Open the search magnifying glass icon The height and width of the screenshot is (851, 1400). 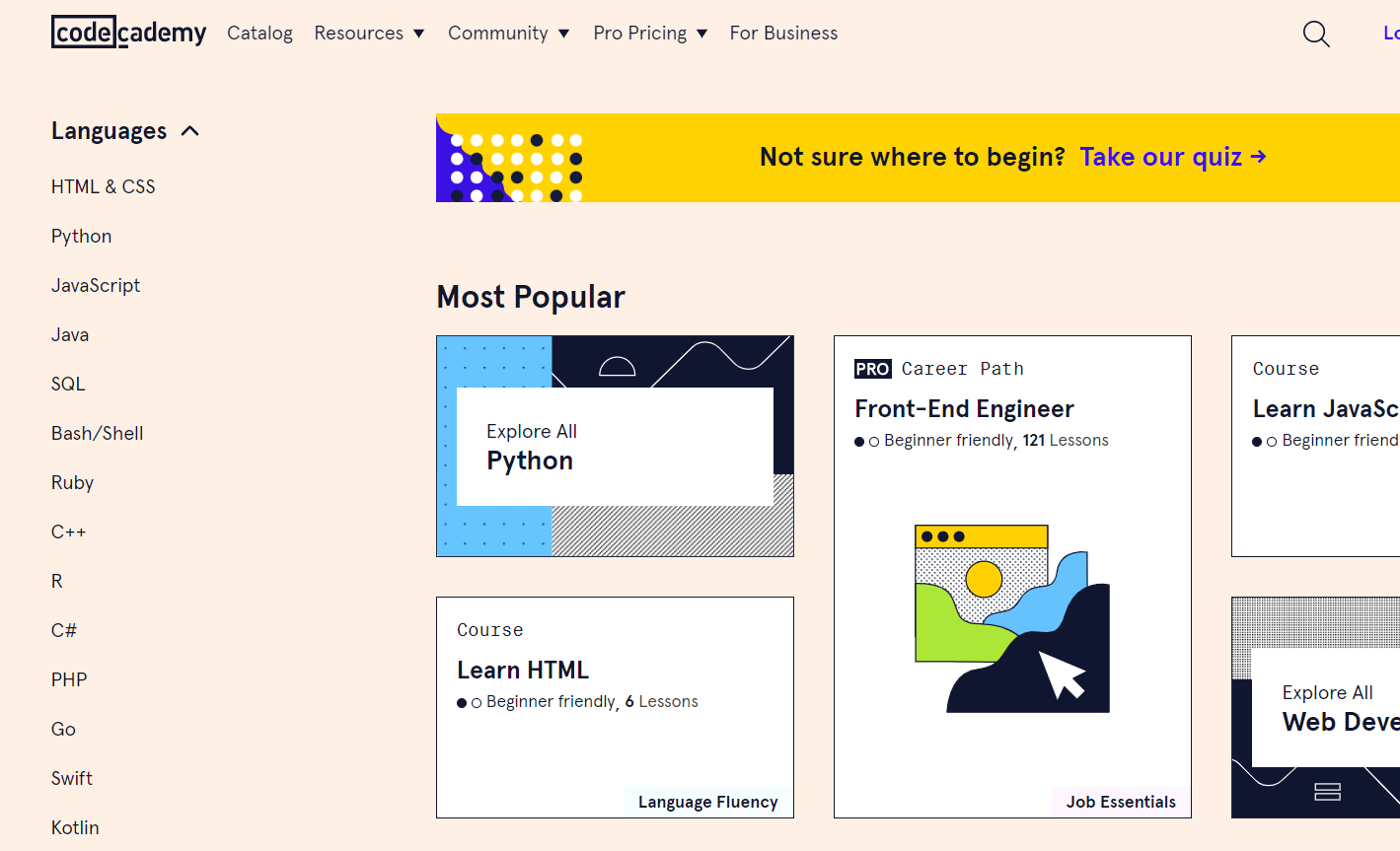(1316, 34)
